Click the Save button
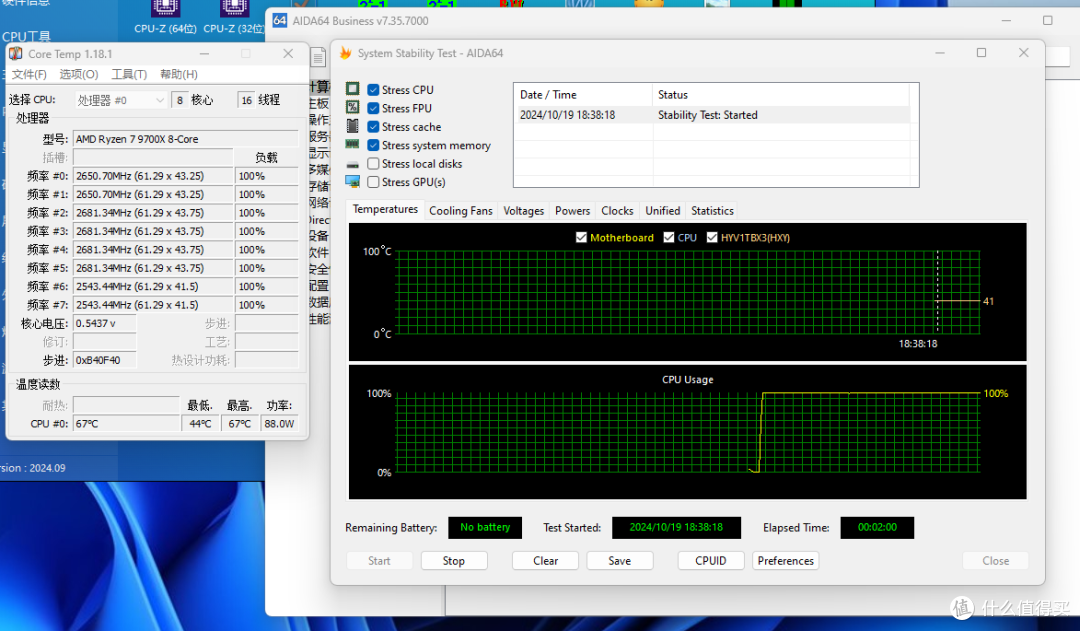This screenshot has height=631, width=1080. click(x=619, y=561)
